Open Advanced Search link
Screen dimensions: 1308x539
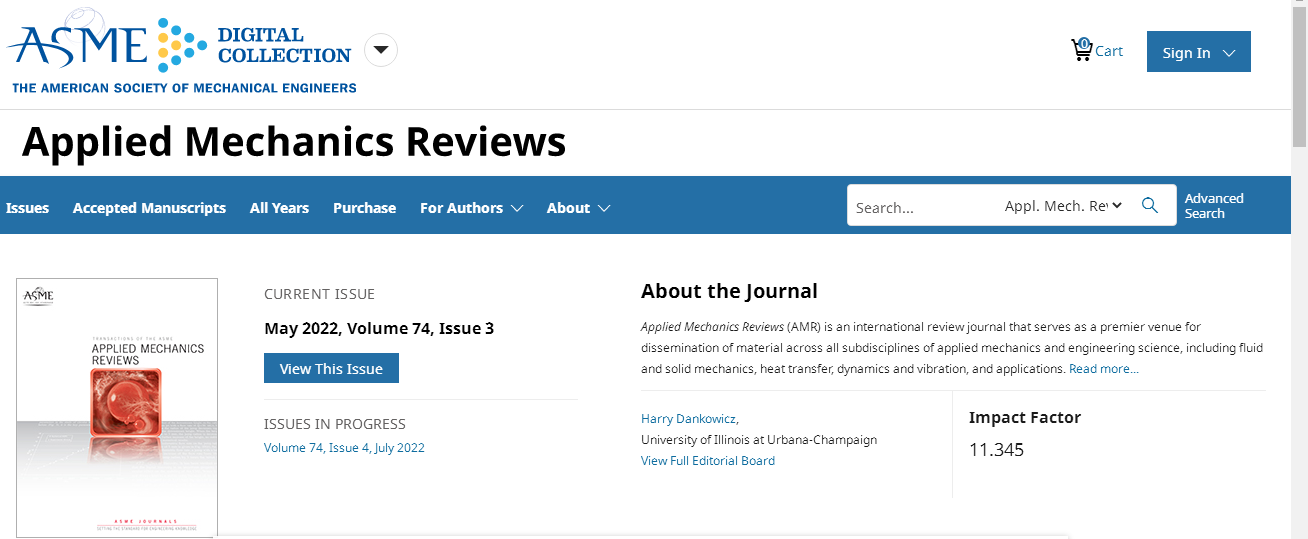[x=1214, y=205]
